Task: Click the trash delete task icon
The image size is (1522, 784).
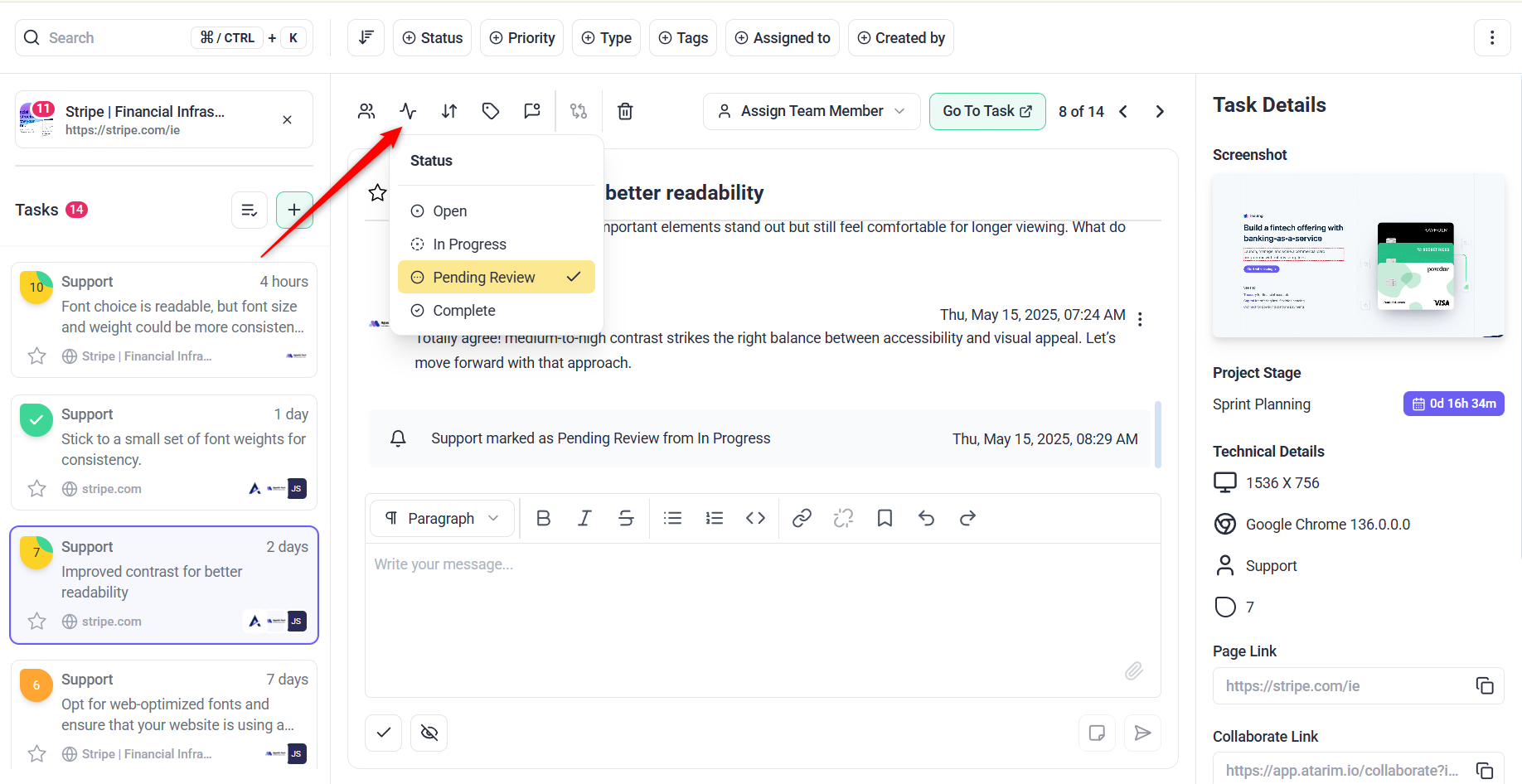Action: coord(625,111)
